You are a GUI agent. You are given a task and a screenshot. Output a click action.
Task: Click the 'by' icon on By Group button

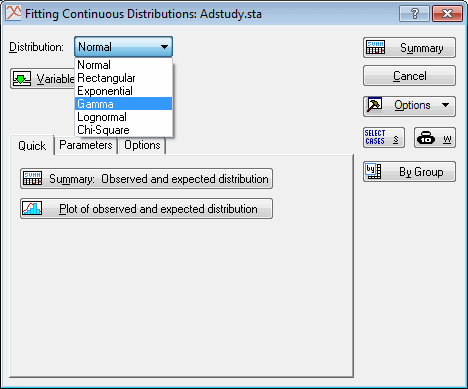(373, 171)
